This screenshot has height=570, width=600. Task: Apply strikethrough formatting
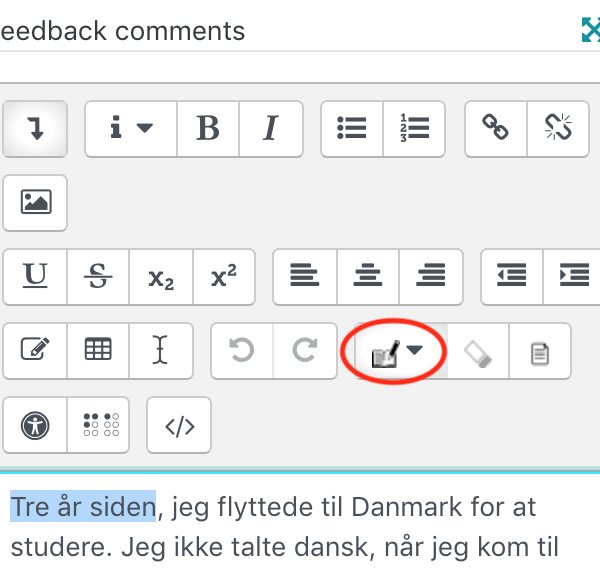[98, 277]
